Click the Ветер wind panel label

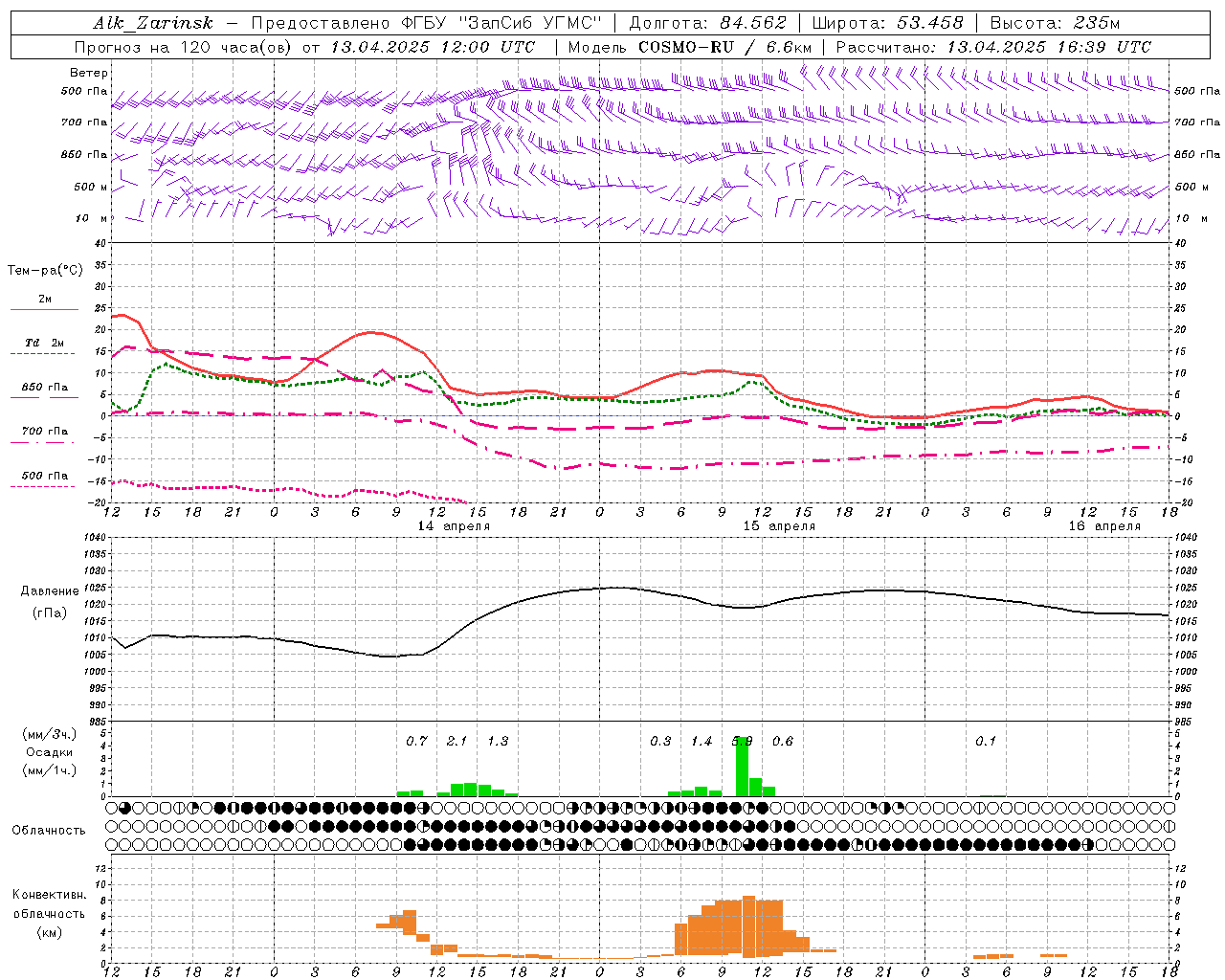tap(89, 73)
